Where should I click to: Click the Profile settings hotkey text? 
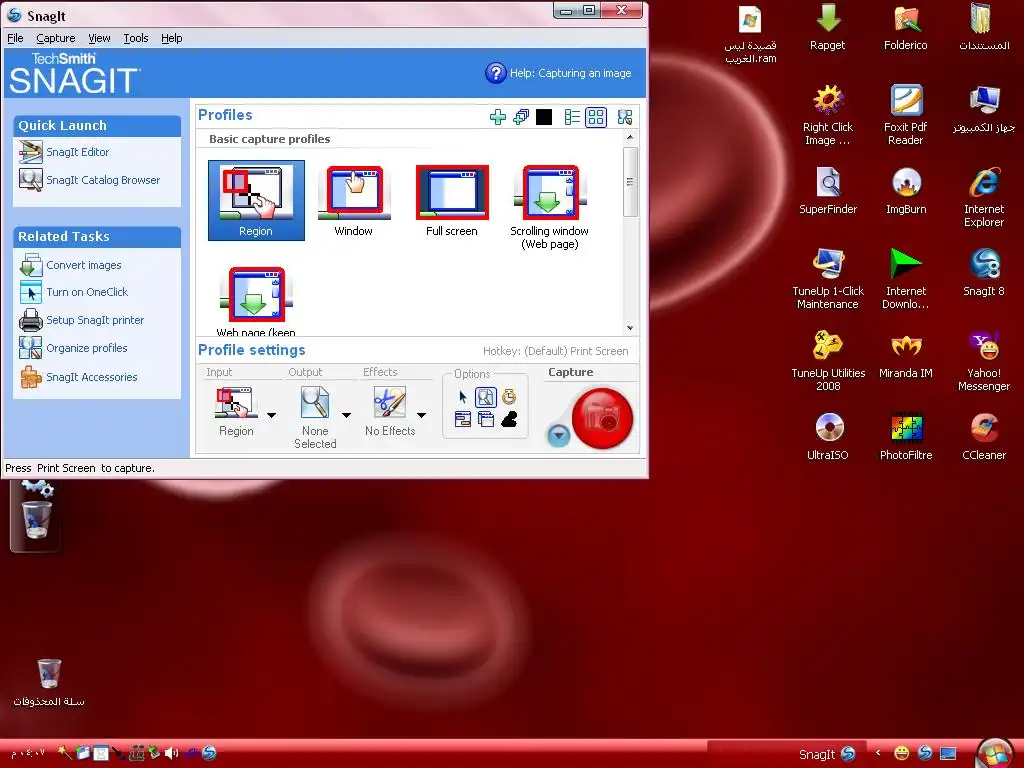556,351
